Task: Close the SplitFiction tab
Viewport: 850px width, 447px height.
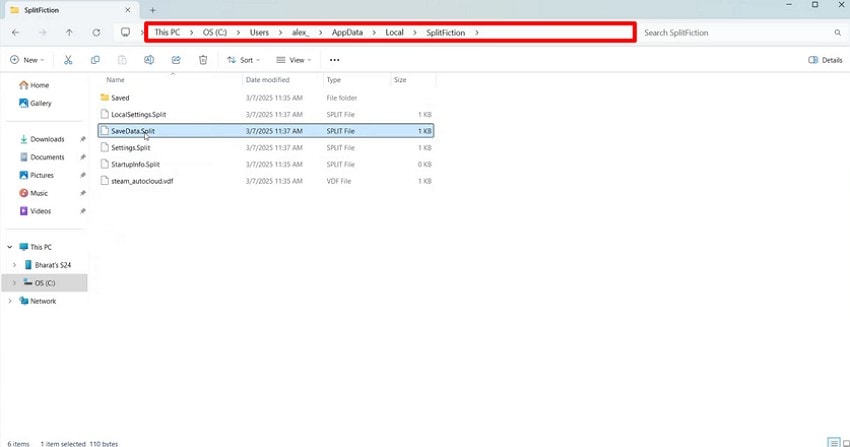Action: point(127,10)
